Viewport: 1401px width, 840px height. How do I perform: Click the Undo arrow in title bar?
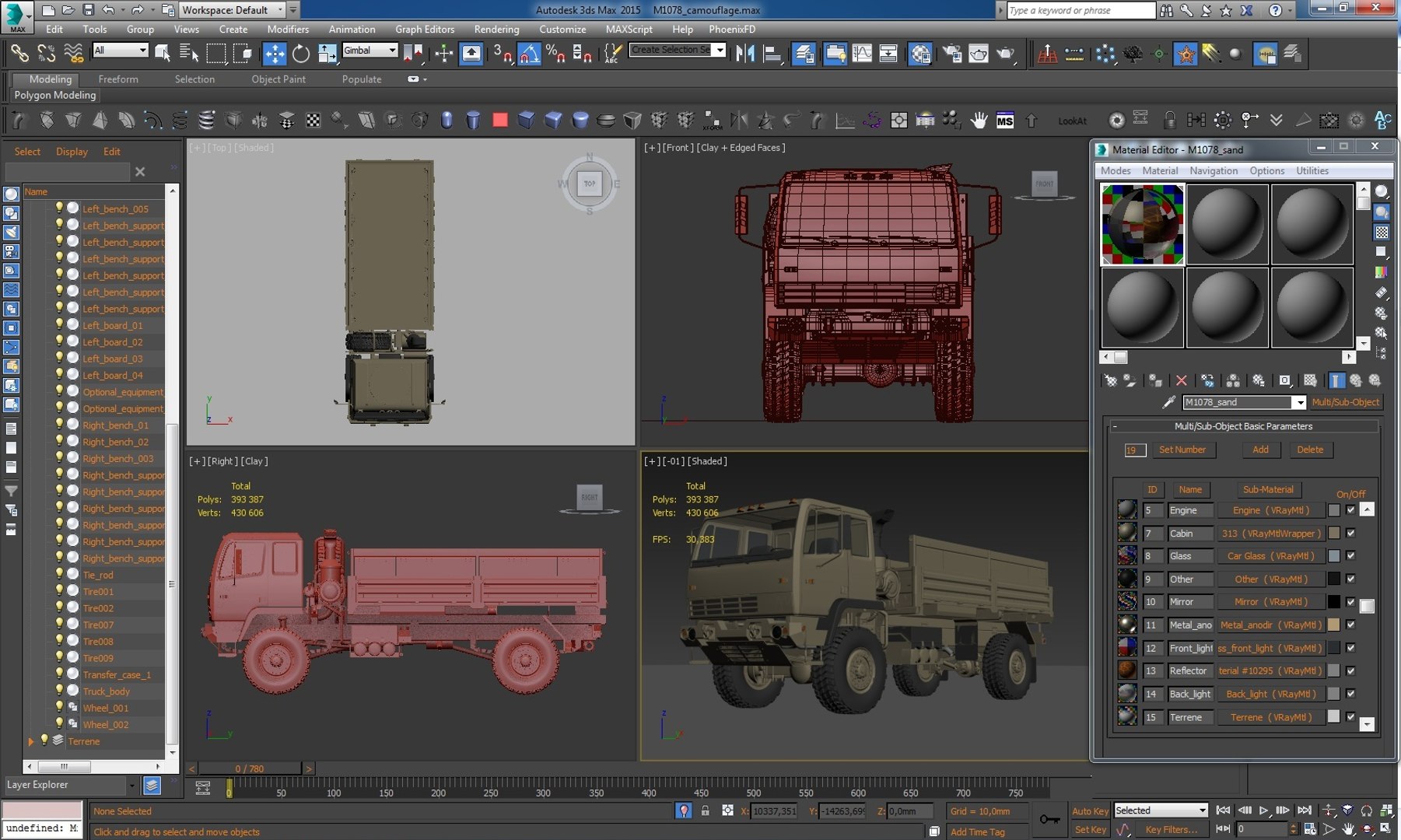(x=108, y=10)
